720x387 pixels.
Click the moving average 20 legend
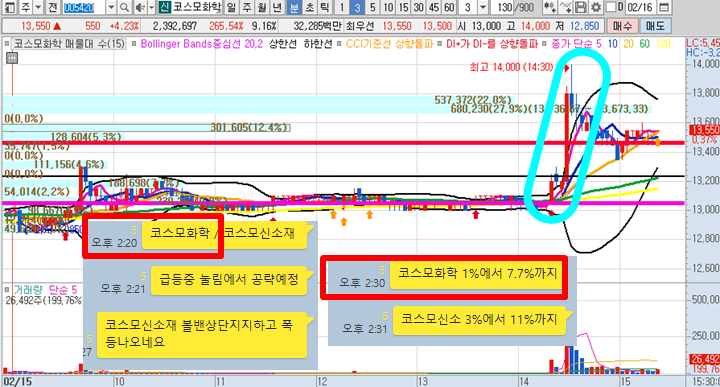pyautogui.click(x=628, y=44)
